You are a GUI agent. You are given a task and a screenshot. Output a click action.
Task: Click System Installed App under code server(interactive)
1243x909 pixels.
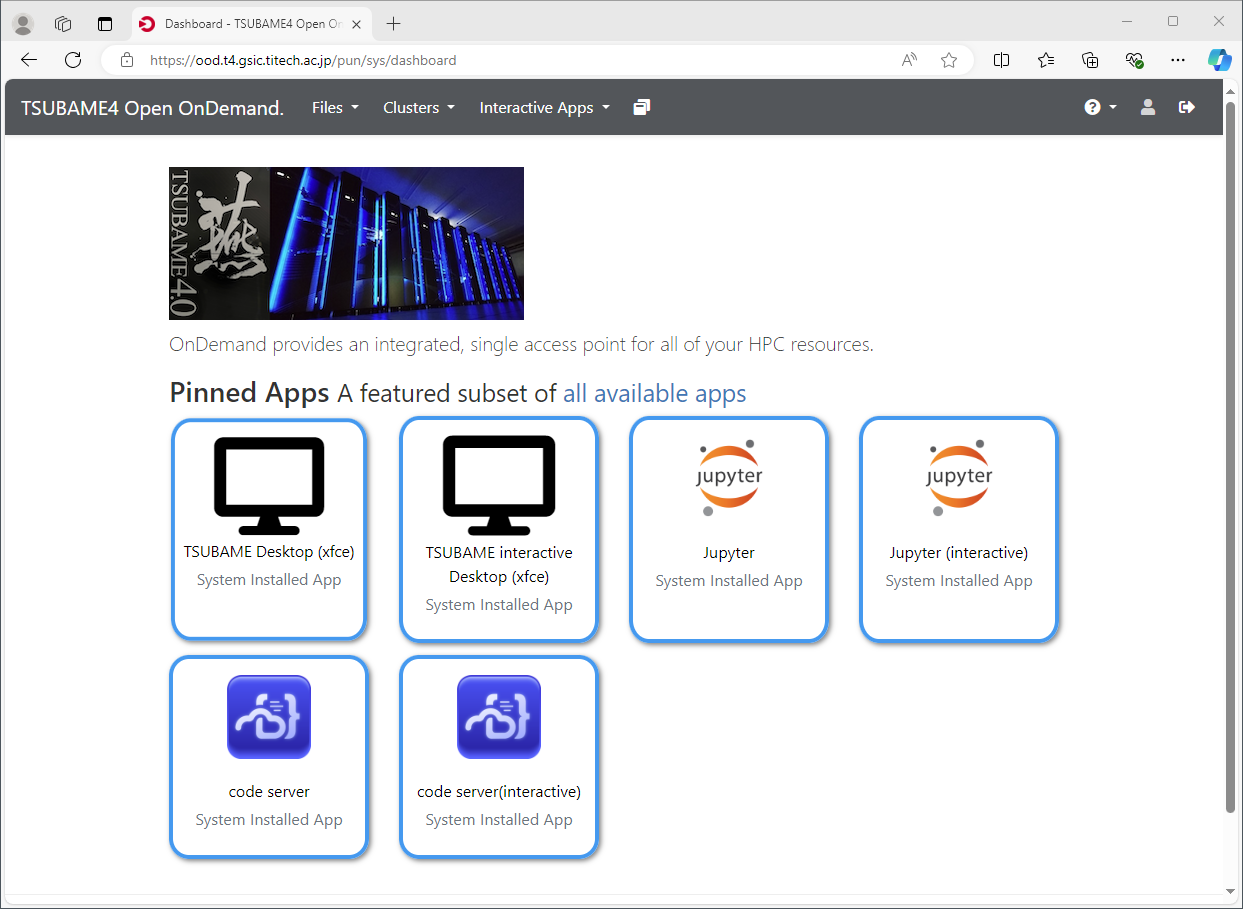point(499,819)
